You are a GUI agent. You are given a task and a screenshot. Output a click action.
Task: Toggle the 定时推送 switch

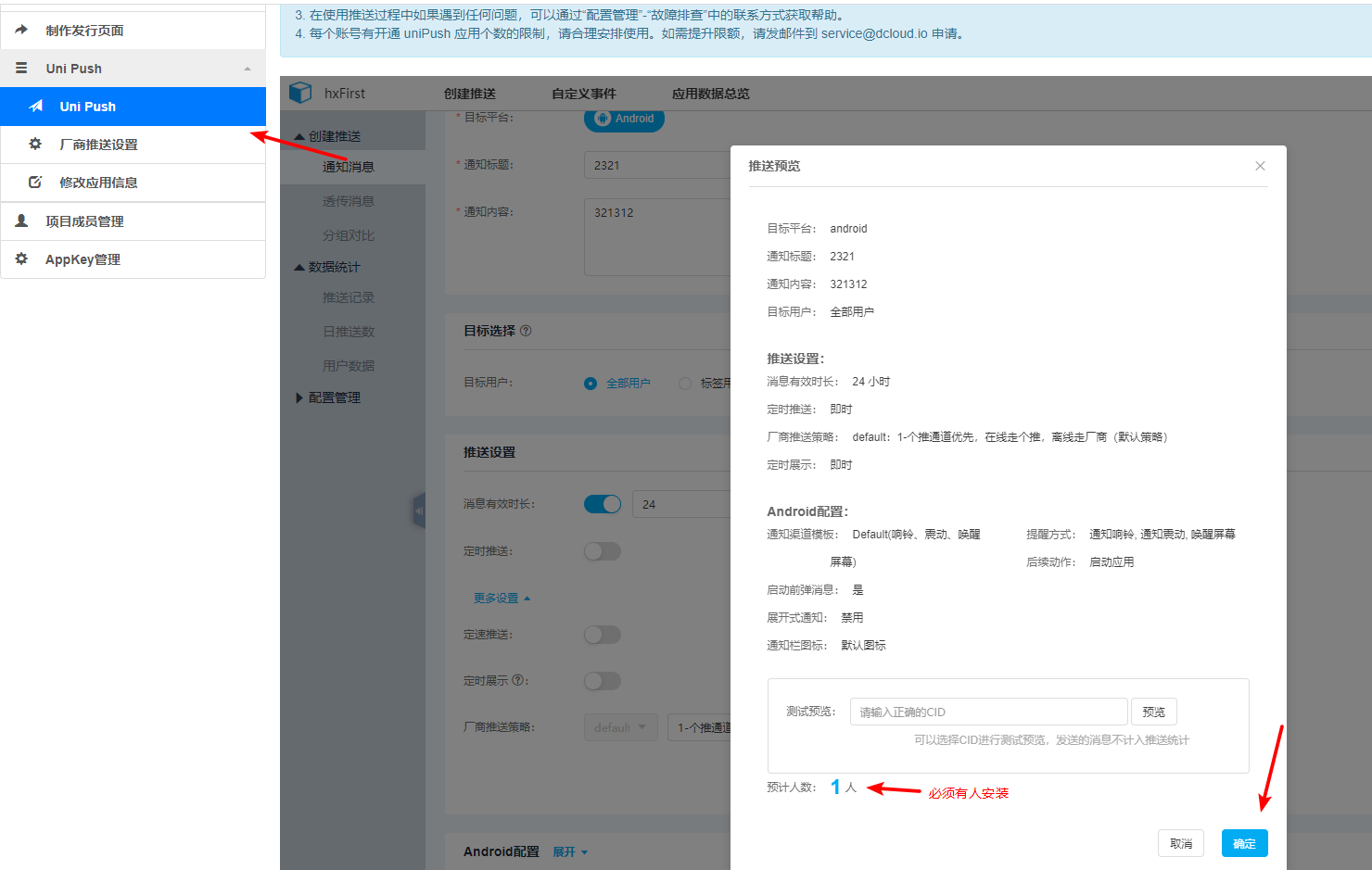(603, 551)
